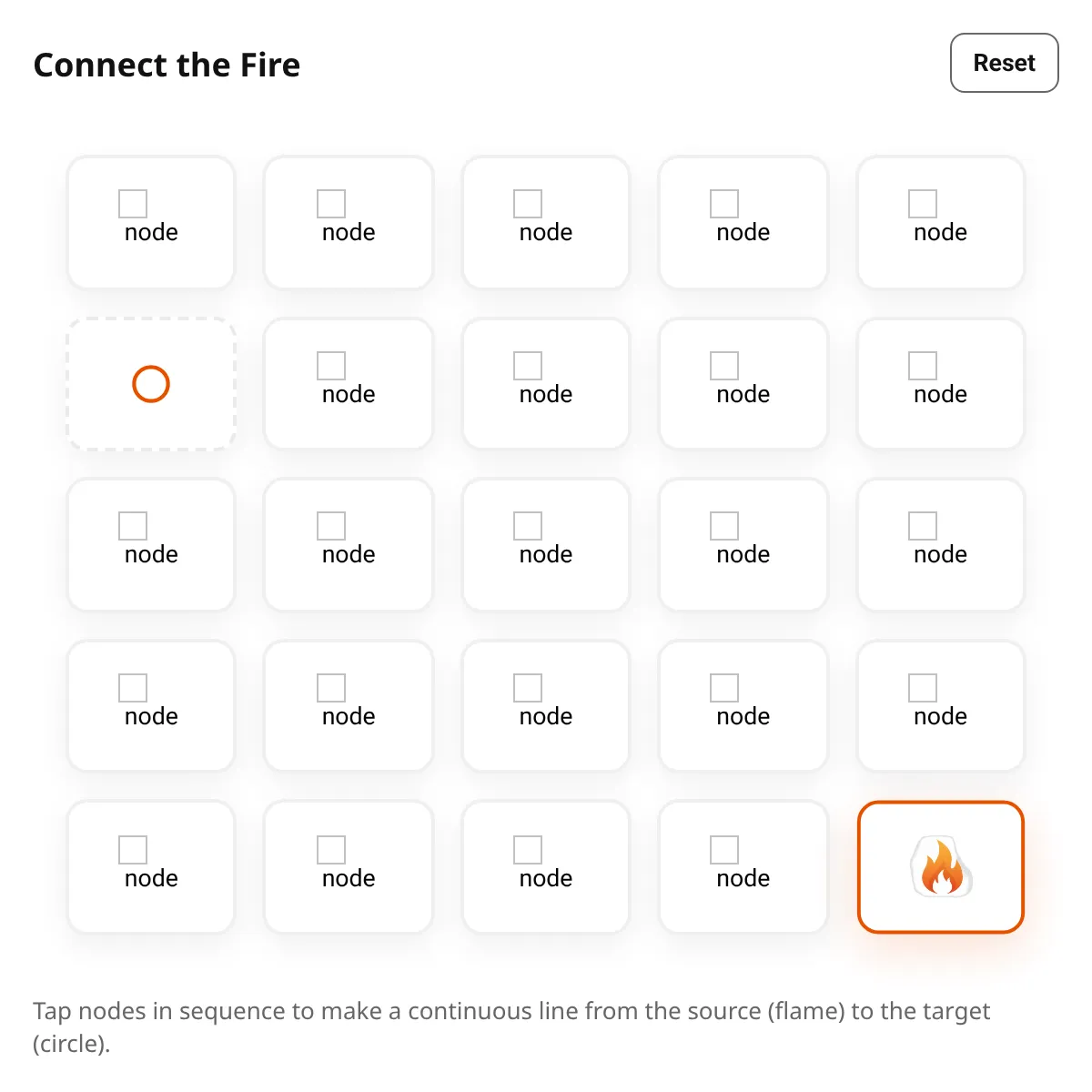Tap the bottom-left corner node

coord(151,867)
